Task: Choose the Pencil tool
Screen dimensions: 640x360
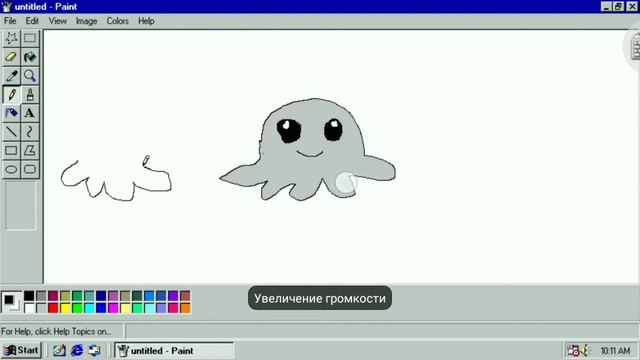Action: 11,94
